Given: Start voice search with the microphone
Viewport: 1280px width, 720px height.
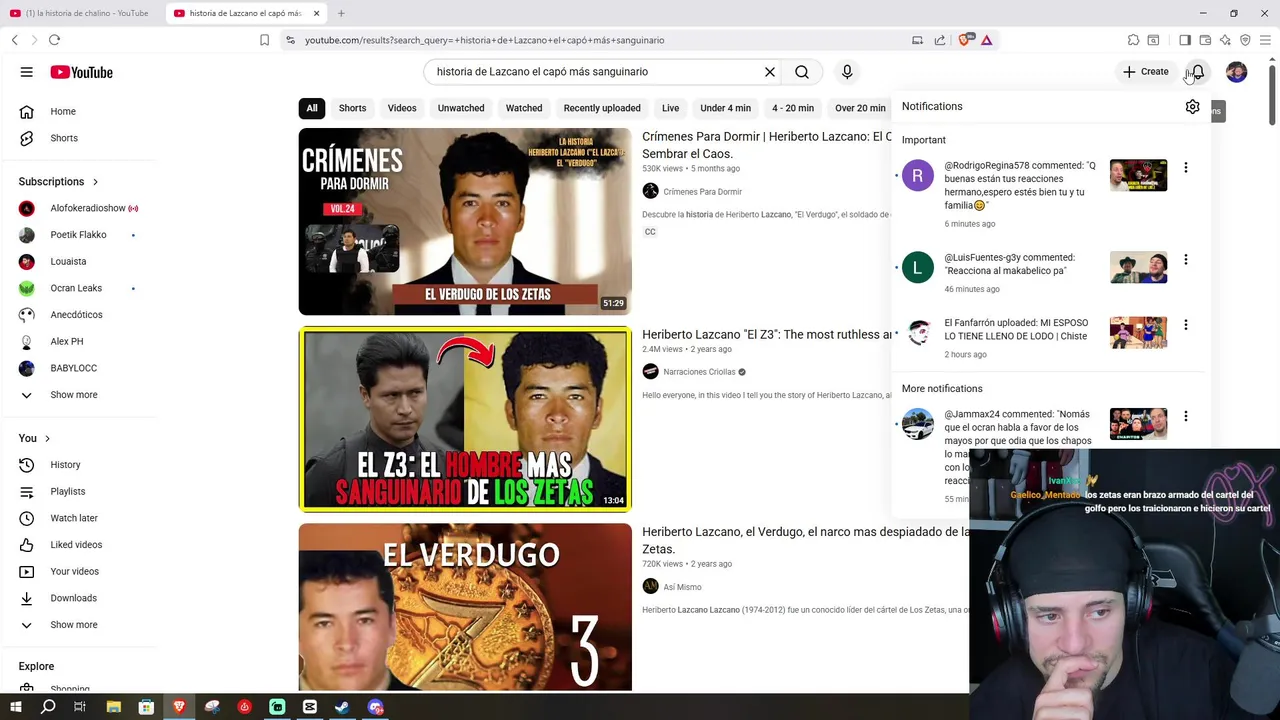Looking at the screenshot, I should [847, 72].
